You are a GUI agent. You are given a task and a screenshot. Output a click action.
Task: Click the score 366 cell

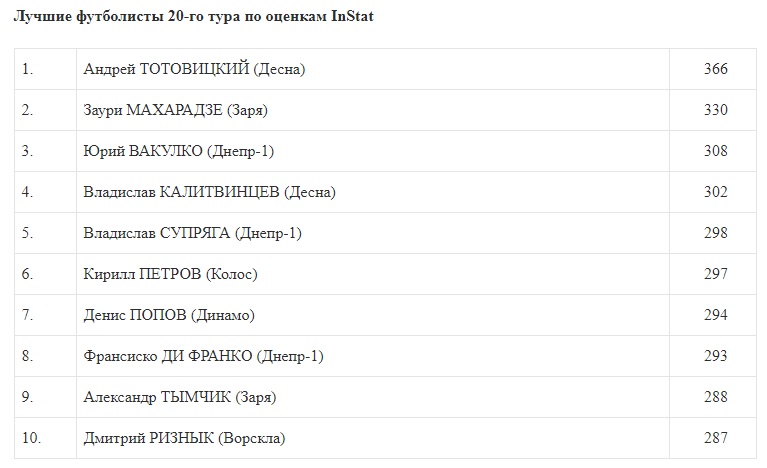point(715,69)
